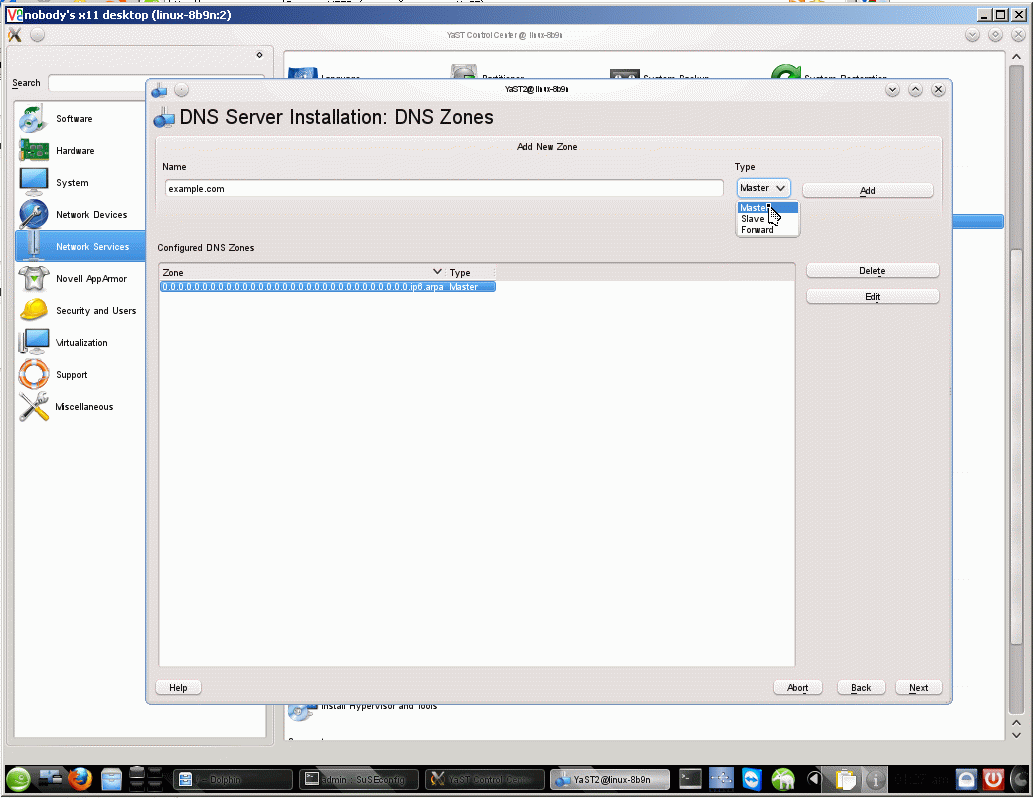Switch to Dolphin taskbar entry

pyautogui.click(x=233, y=780)
